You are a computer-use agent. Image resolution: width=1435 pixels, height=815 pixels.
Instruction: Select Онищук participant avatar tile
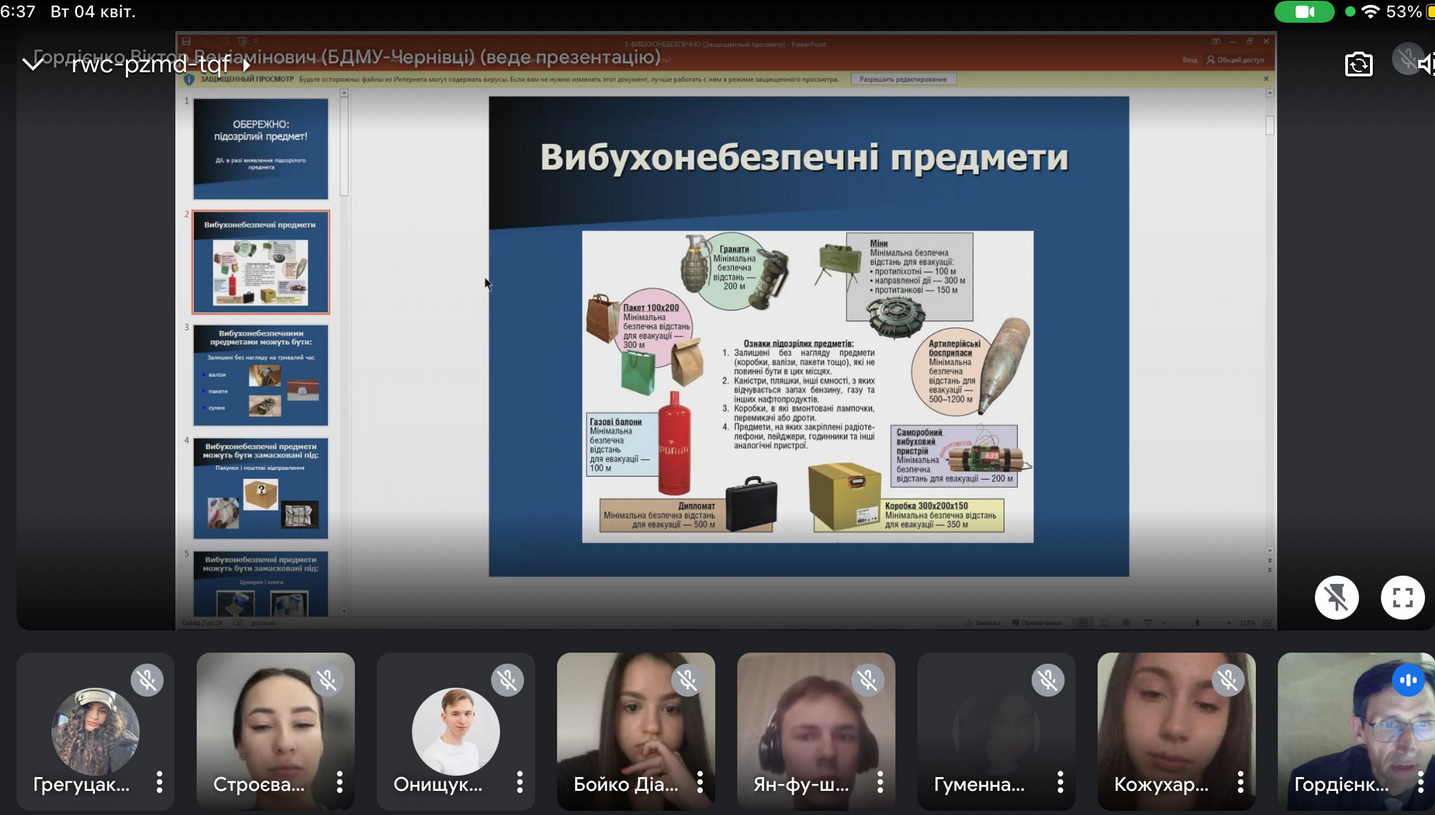coord(455,730)
